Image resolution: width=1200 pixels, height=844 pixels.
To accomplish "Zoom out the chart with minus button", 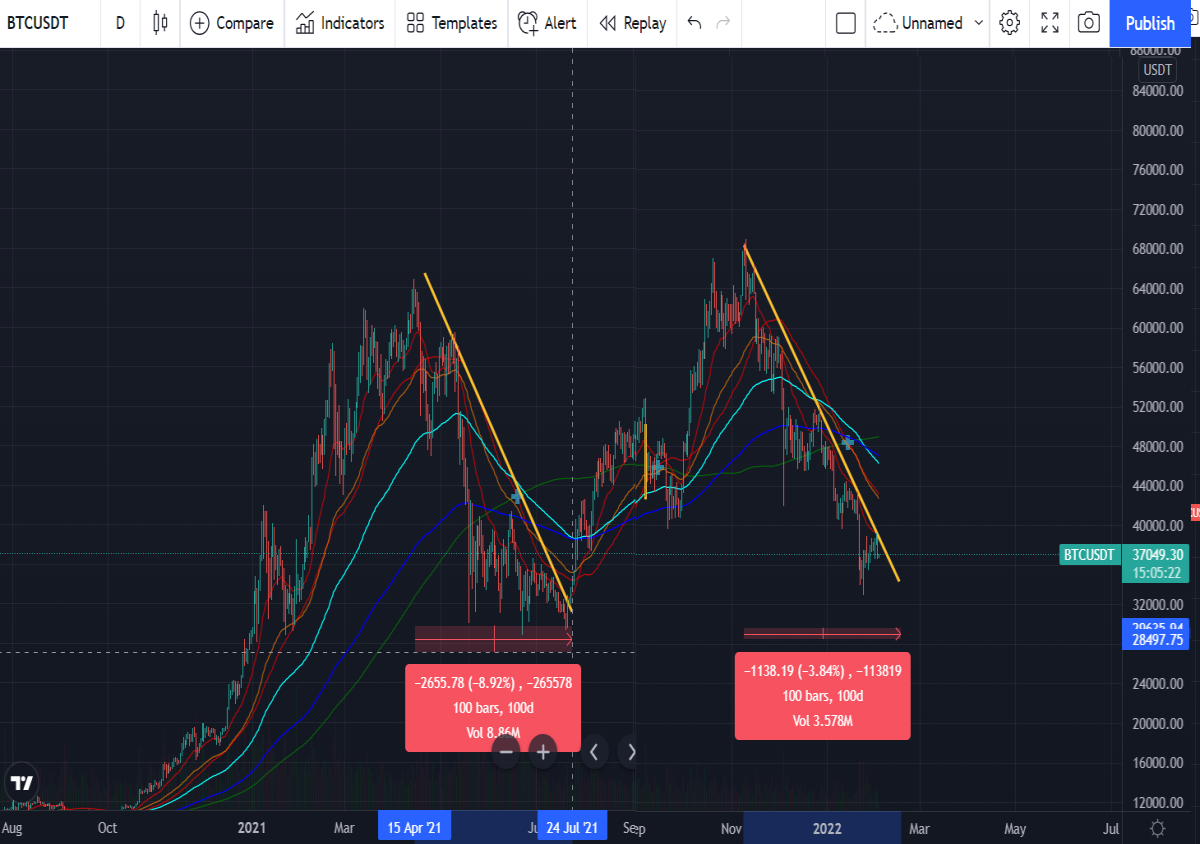I will click(x=506, y=752).
